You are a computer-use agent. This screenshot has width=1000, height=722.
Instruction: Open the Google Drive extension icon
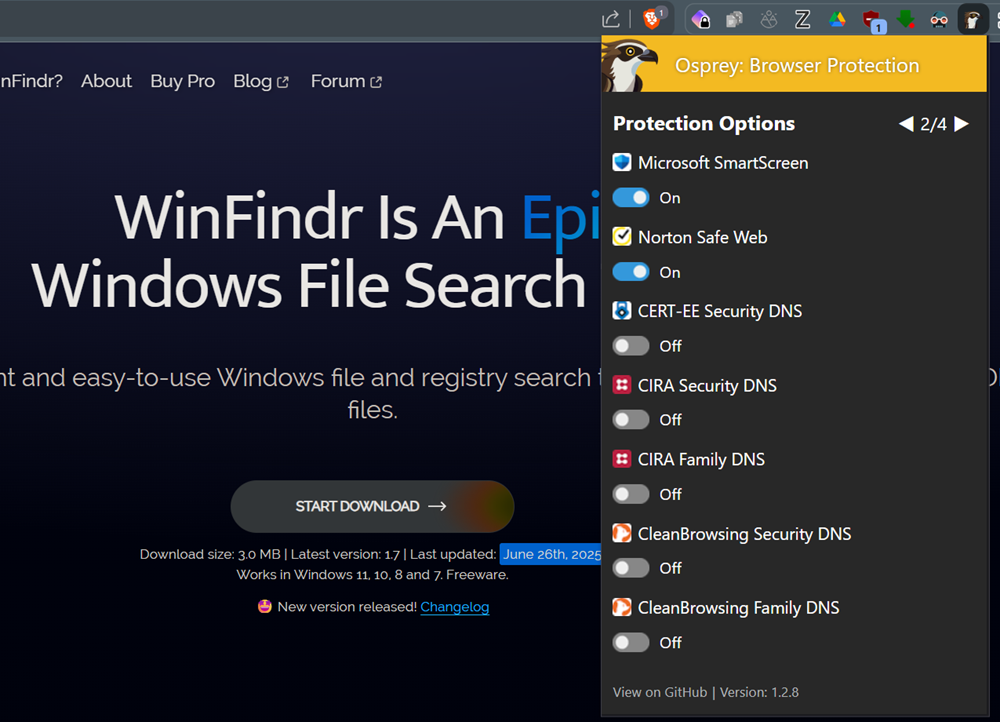click(x=837, y=20)
